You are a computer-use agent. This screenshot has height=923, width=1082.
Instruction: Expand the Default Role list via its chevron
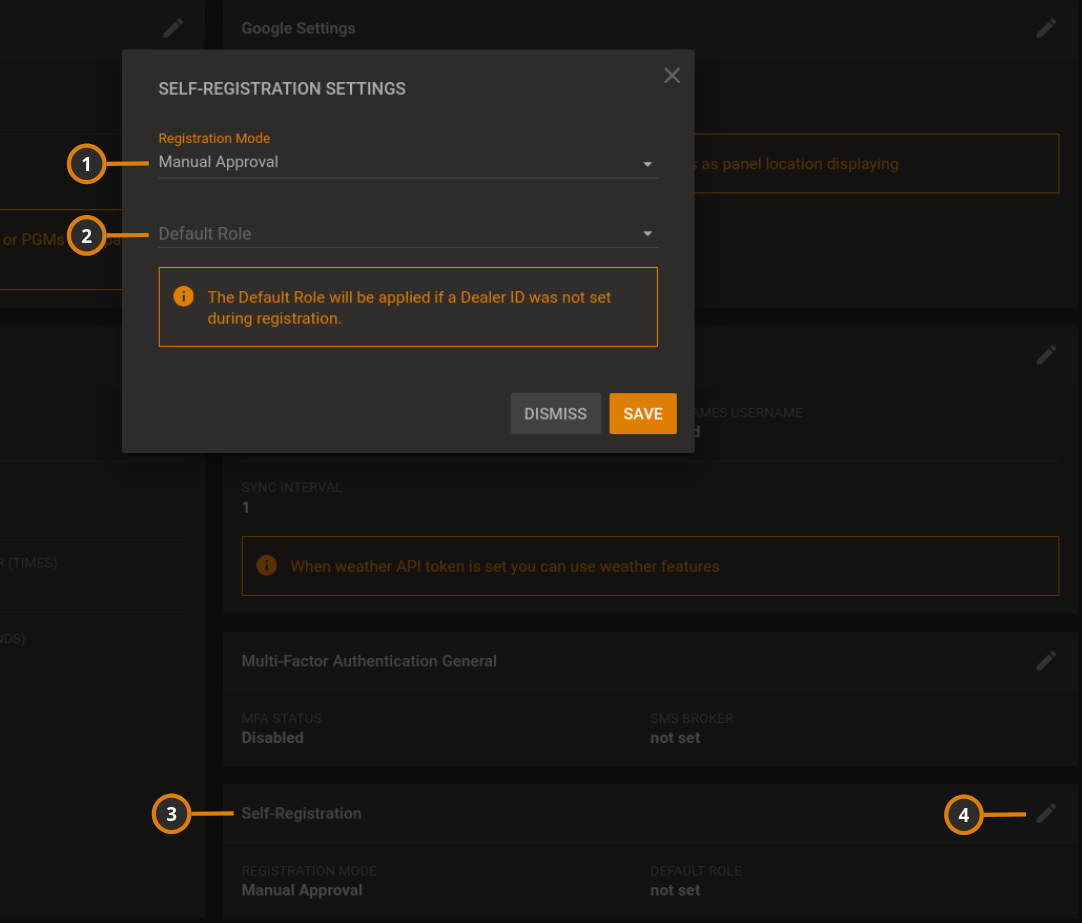(x=648, y=232)
